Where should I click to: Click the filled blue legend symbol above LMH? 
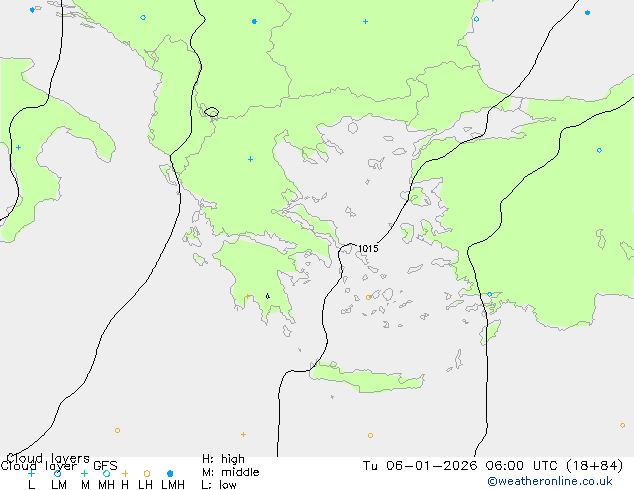[170, 473]
